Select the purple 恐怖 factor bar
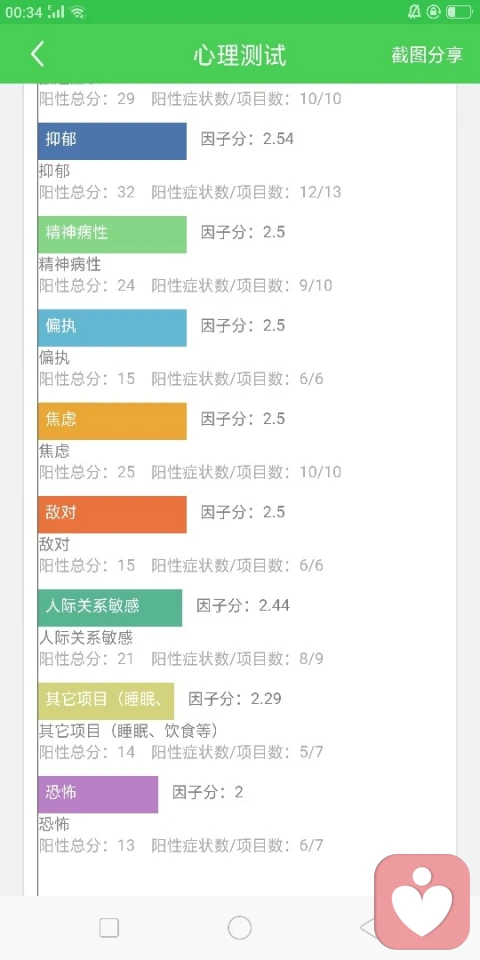The width and height of the screenshot is (480, 960). pyautogui.click(x=98, y=794)
